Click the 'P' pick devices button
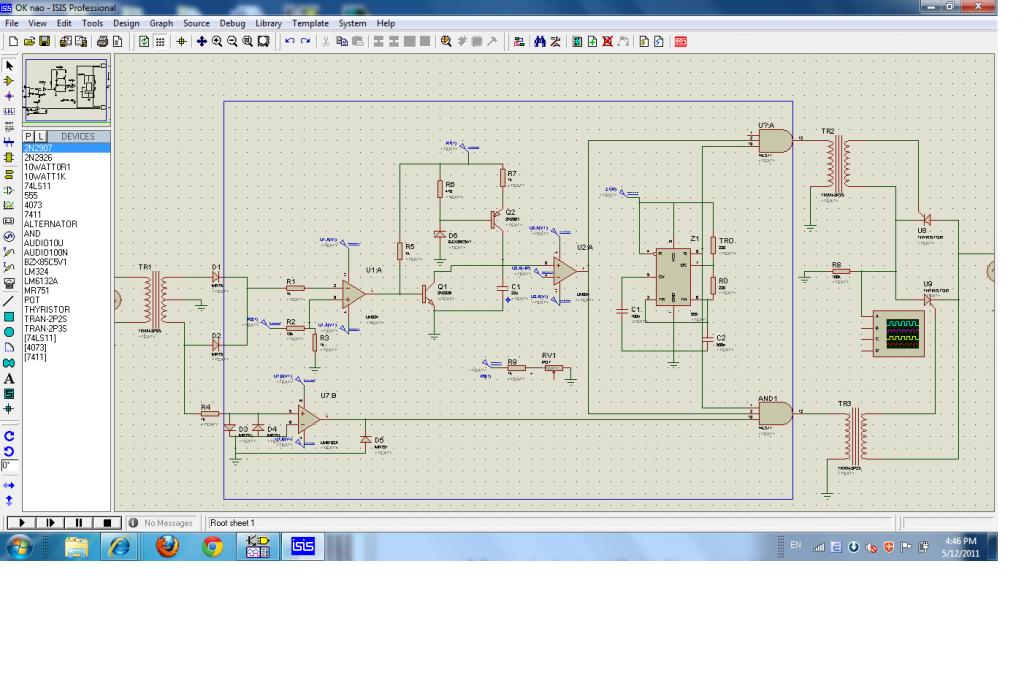The width and height of the screenshot is (1024, 683). coord(29,135)
